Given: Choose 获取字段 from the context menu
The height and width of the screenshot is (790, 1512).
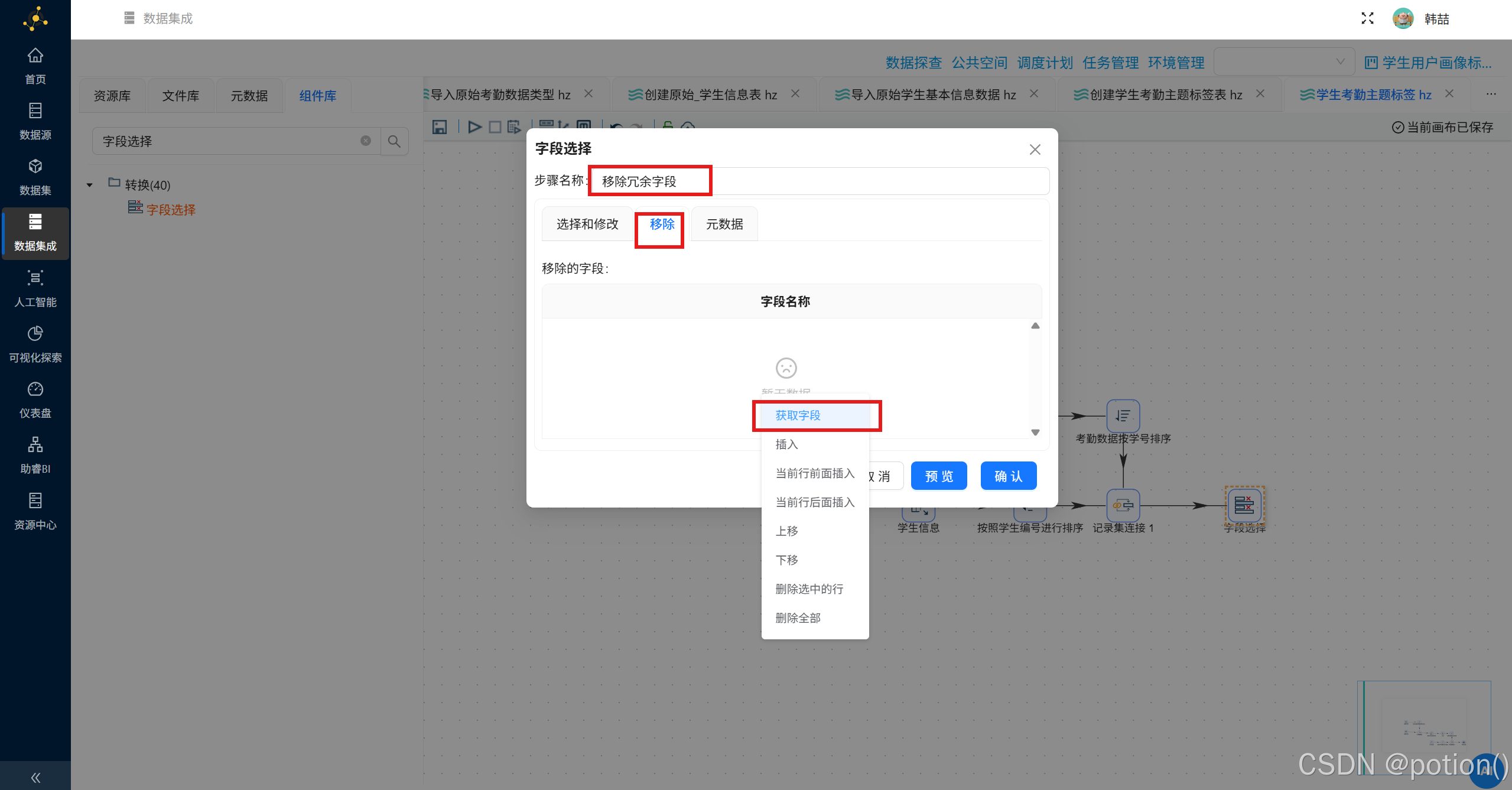Looking at the screenshot, I should click(x=815, y=415).
